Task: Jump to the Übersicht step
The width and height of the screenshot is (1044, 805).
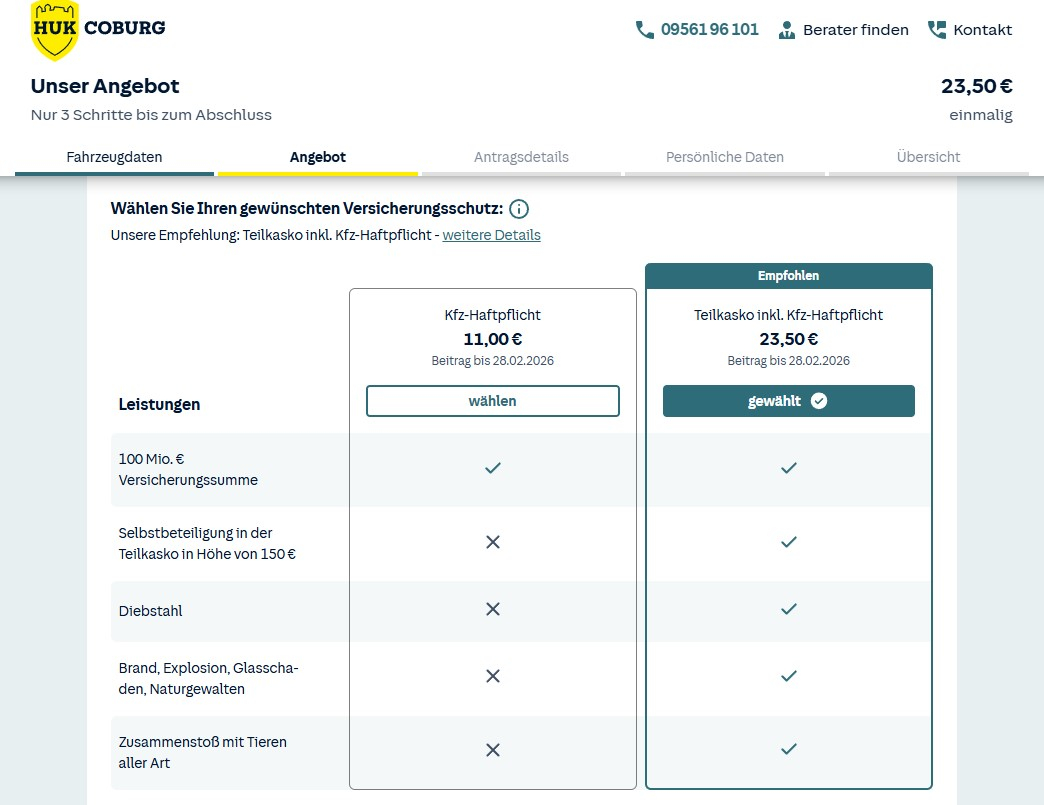Action: pos(928,157)
